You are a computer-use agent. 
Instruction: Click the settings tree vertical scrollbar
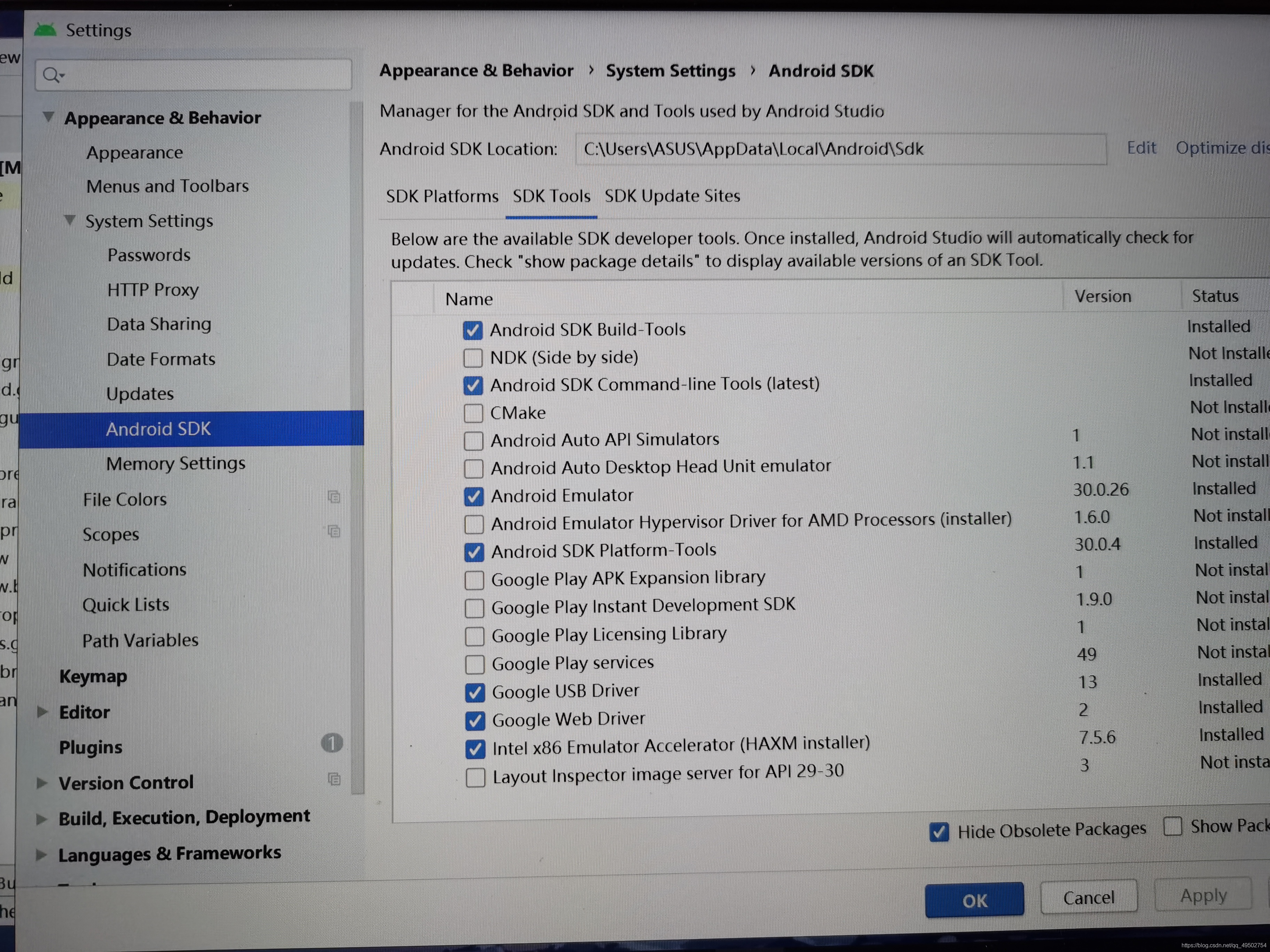[357, 447]
